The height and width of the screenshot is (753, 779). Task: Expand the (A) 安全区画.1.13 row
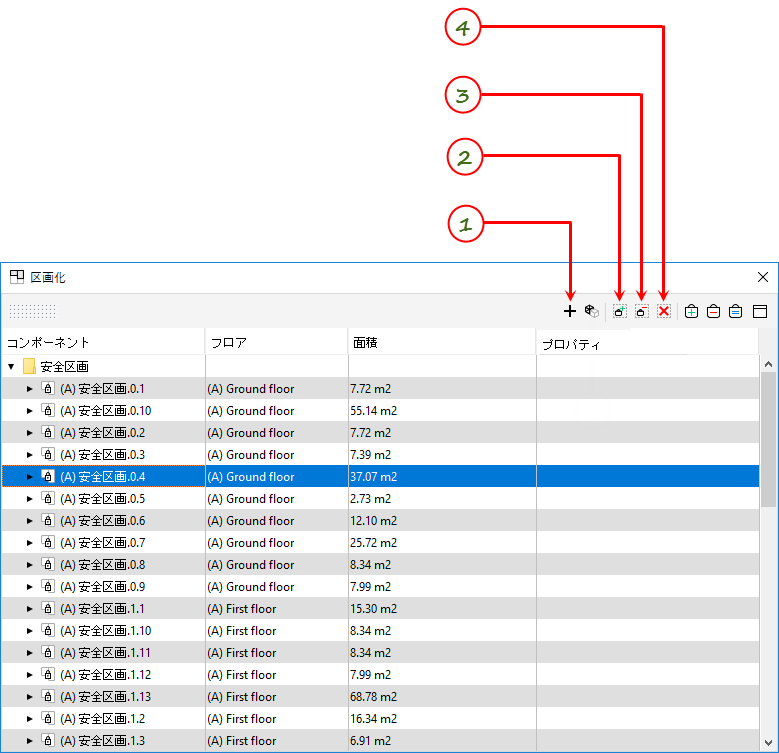(x=29, y=697)
